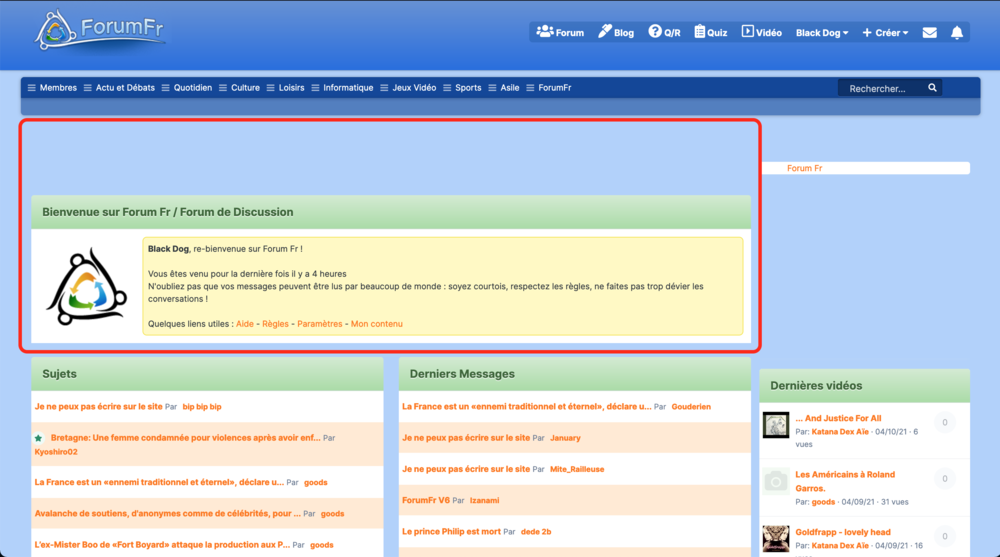Image resolution: width=1000 pixels, height=557 pixels.
Task: Open the And Justice For All video thumbnail
Action: 776,425
